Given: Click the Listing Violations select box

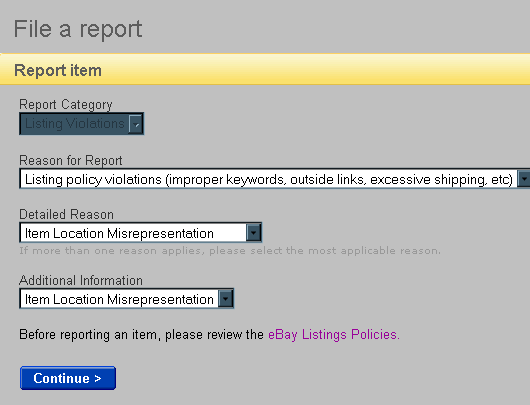Looking at the screenshot, I should pyautogui.click(x=81, y=124).
